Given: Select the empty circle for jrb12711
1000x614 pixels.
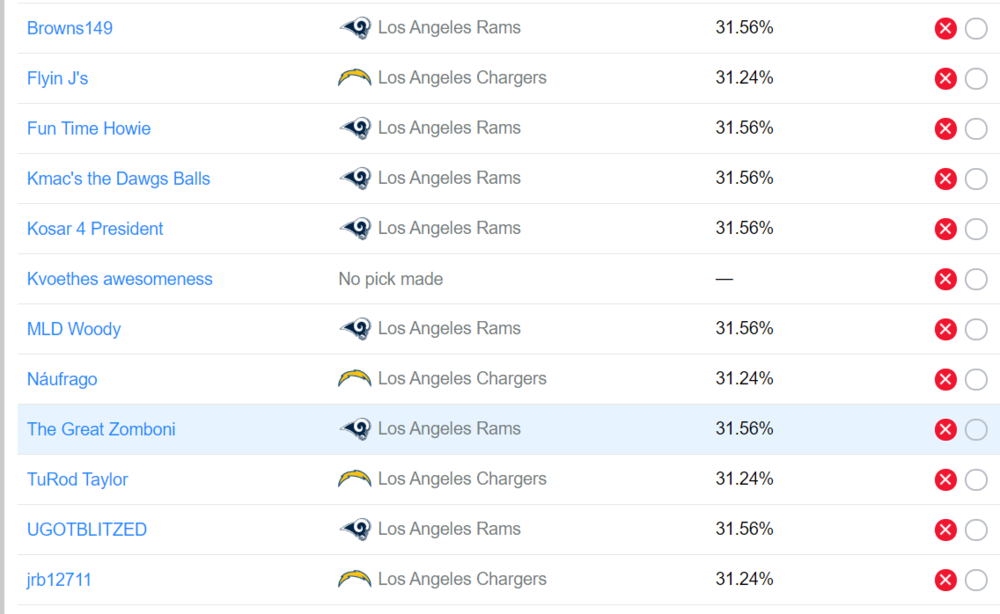Looking at the screenshot, I should 976,580.
